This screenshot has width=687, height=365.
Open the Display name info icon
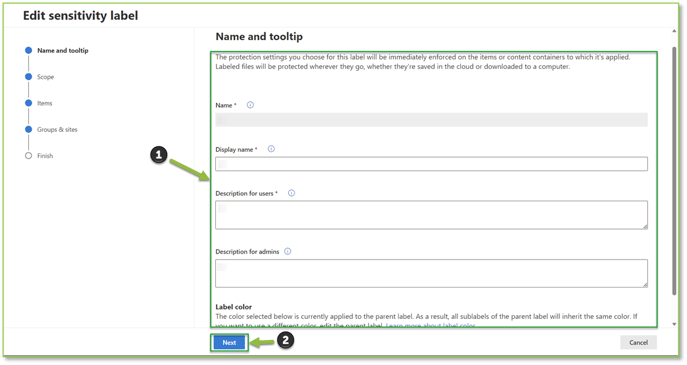point(271,149)
